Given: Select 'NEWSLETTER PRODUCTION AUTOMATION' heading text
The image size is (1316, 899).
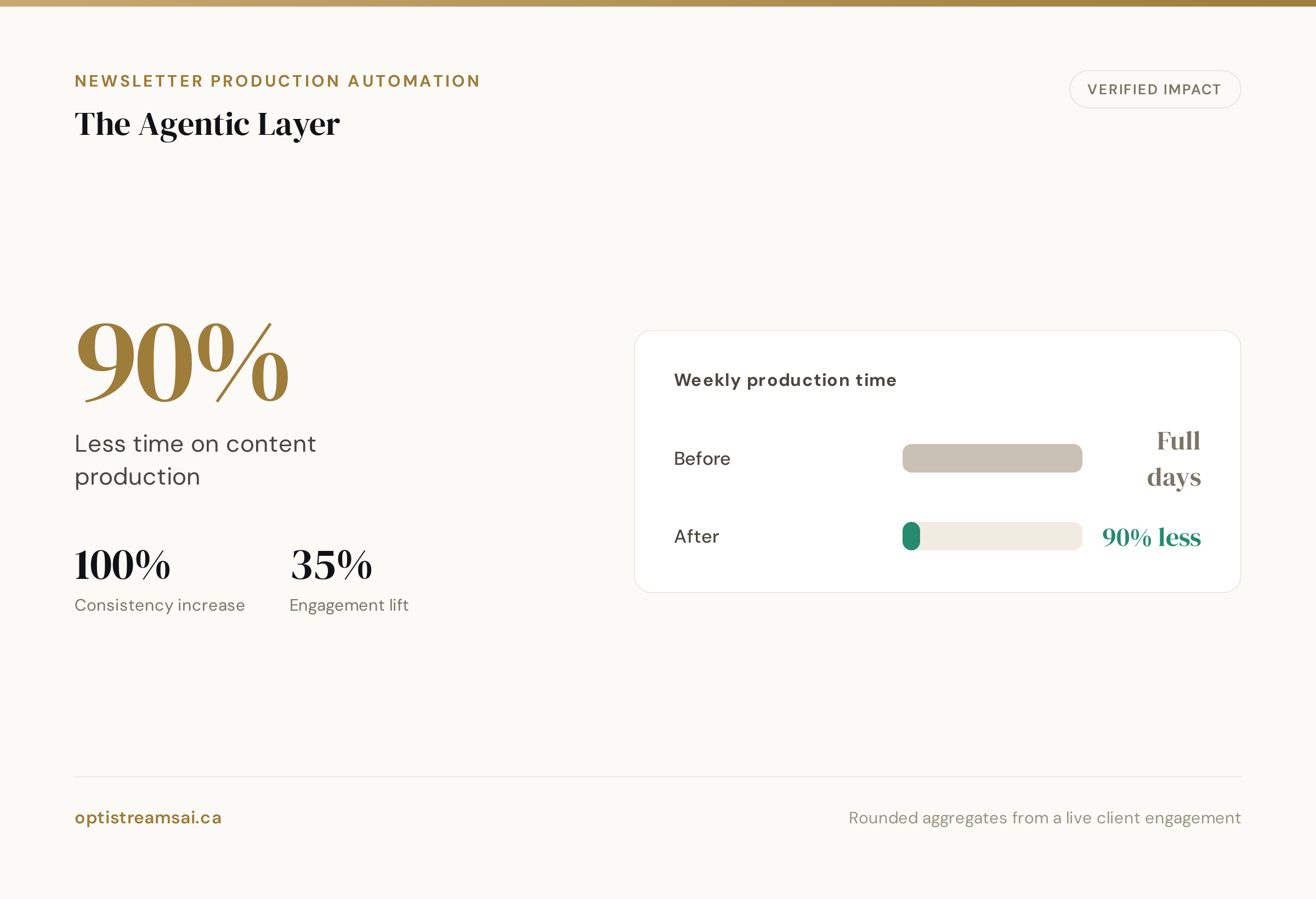Looking at the screenshot, I should click(x=277, y=81).
